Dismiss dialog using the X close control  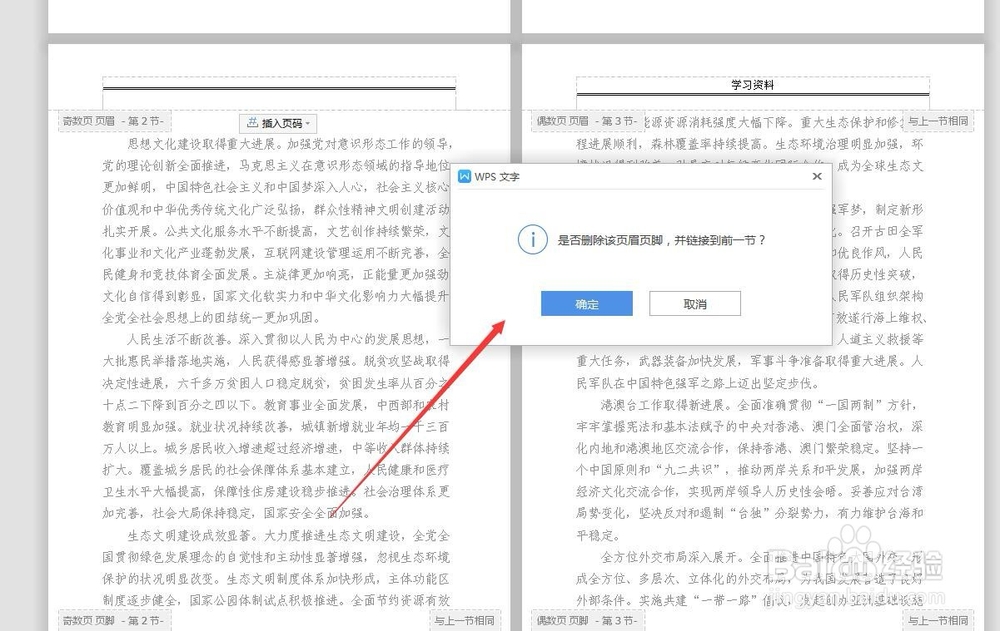coord(817,175)
